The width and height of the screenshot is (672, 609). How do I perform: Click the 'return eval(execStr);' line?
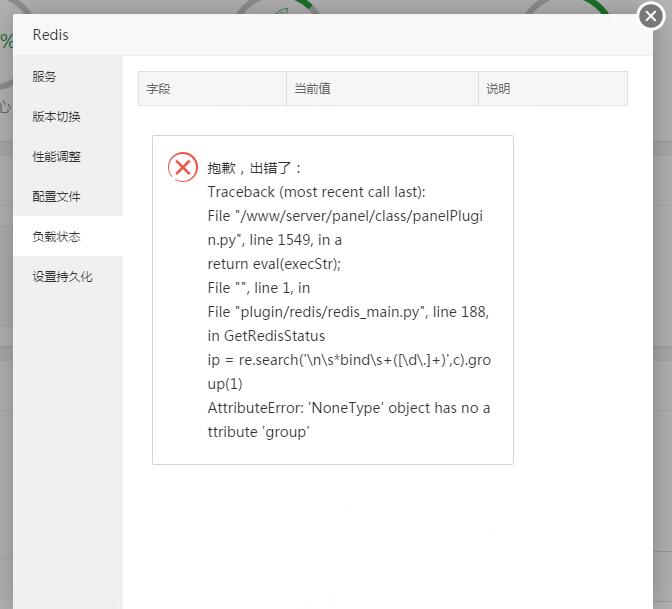click(x=274, y=264)
